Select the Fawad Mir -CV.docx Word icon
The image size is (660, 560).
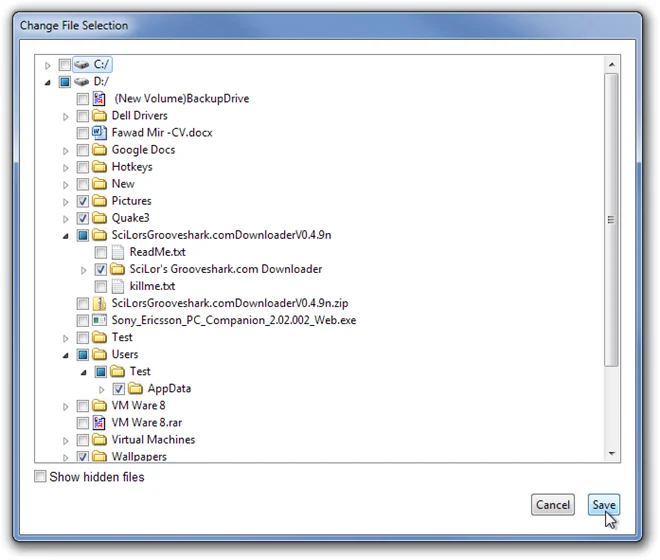(99, 133)
